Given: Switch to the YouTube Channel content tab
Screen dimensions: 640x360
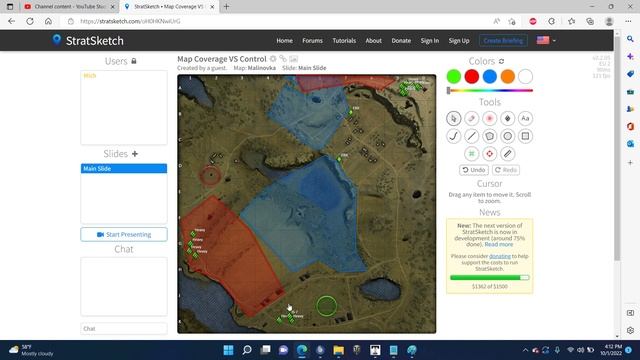Looking at the screenshot, I should tap(69, 7).
